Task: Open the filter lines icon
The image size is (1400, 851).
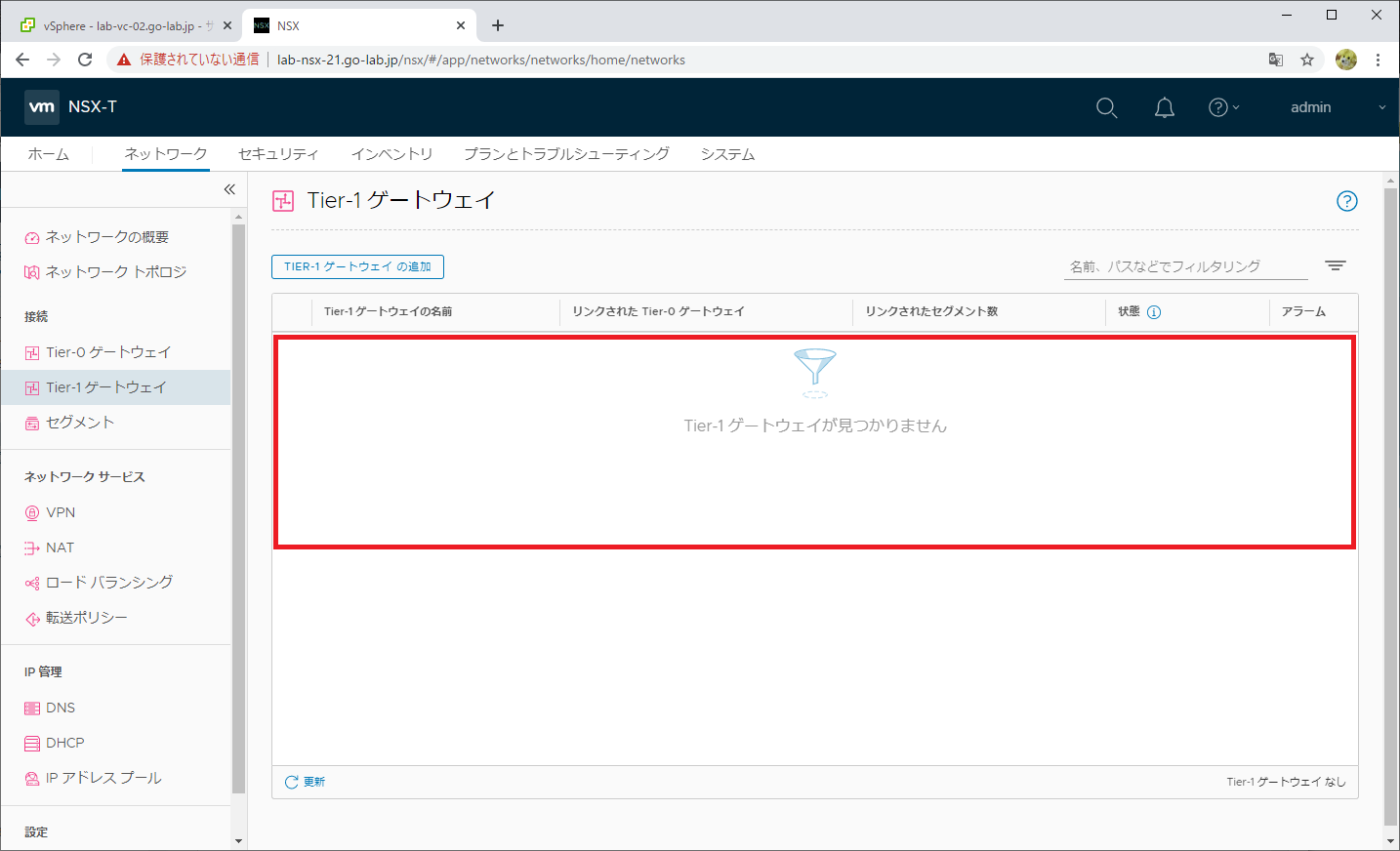Action: pos(1336,265)
